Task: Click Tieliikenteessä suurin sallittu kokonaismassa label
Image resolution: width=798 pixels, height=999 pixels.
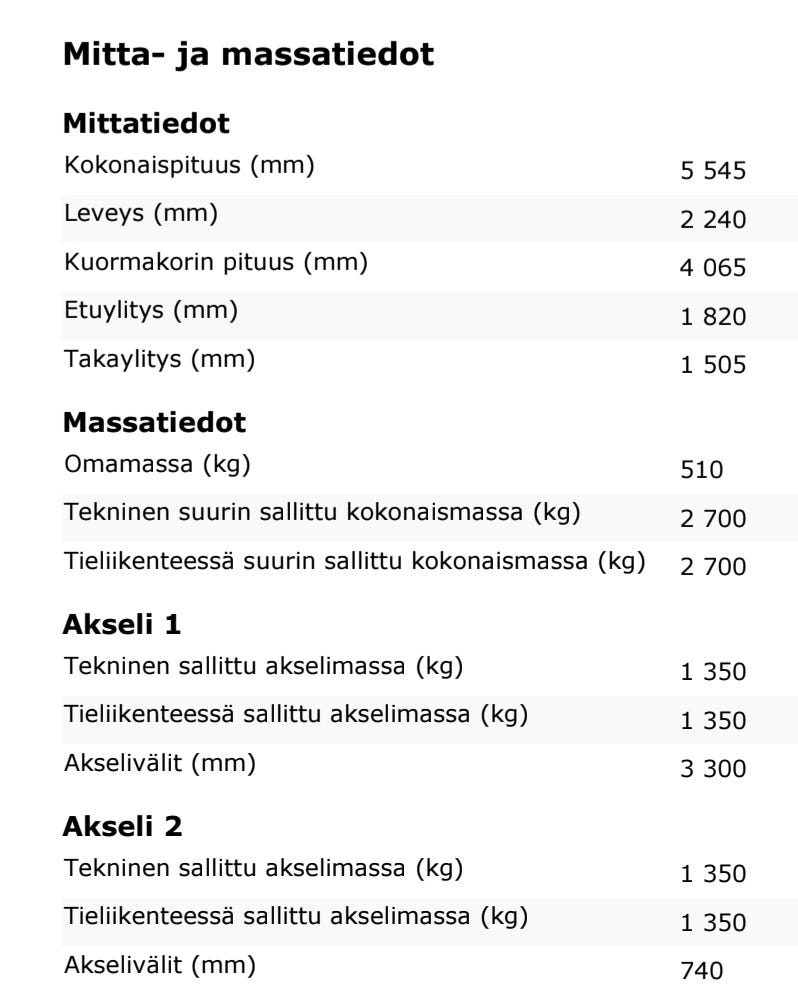Action: [x=355, y=561]
